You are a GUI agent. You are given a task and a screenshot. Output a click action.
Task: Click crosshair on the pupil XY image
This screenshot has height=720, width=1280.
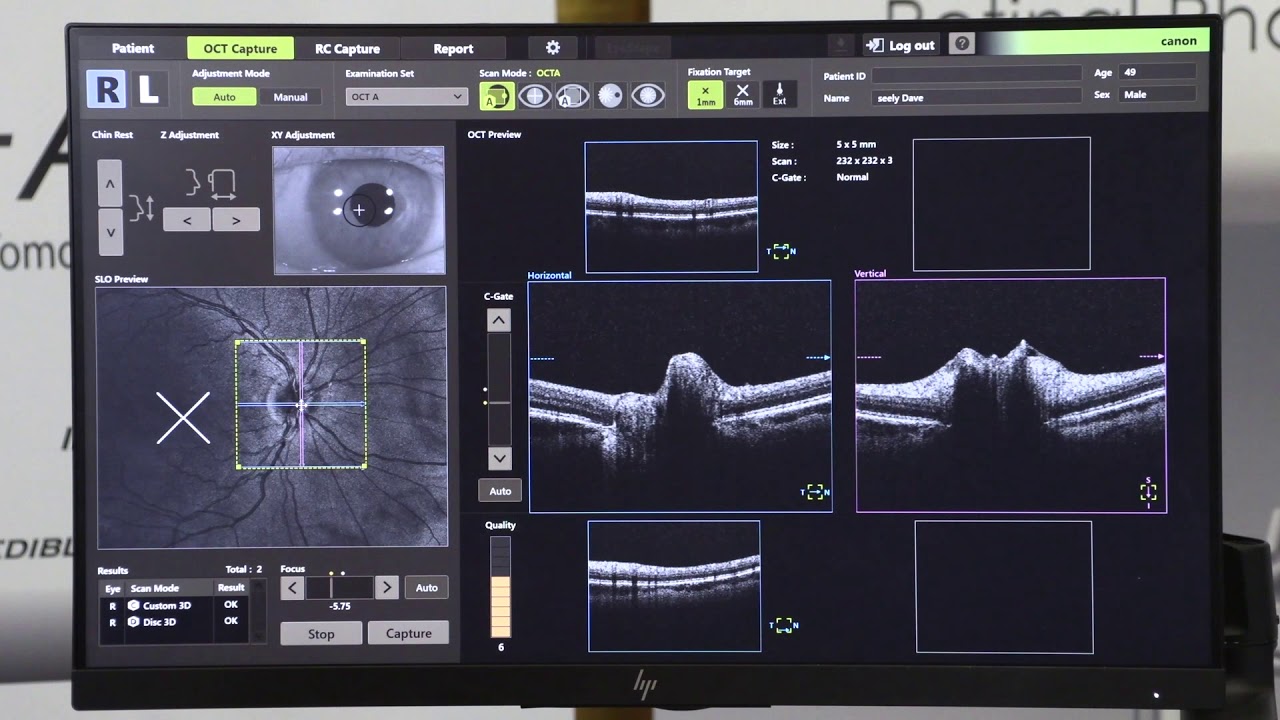358,210
